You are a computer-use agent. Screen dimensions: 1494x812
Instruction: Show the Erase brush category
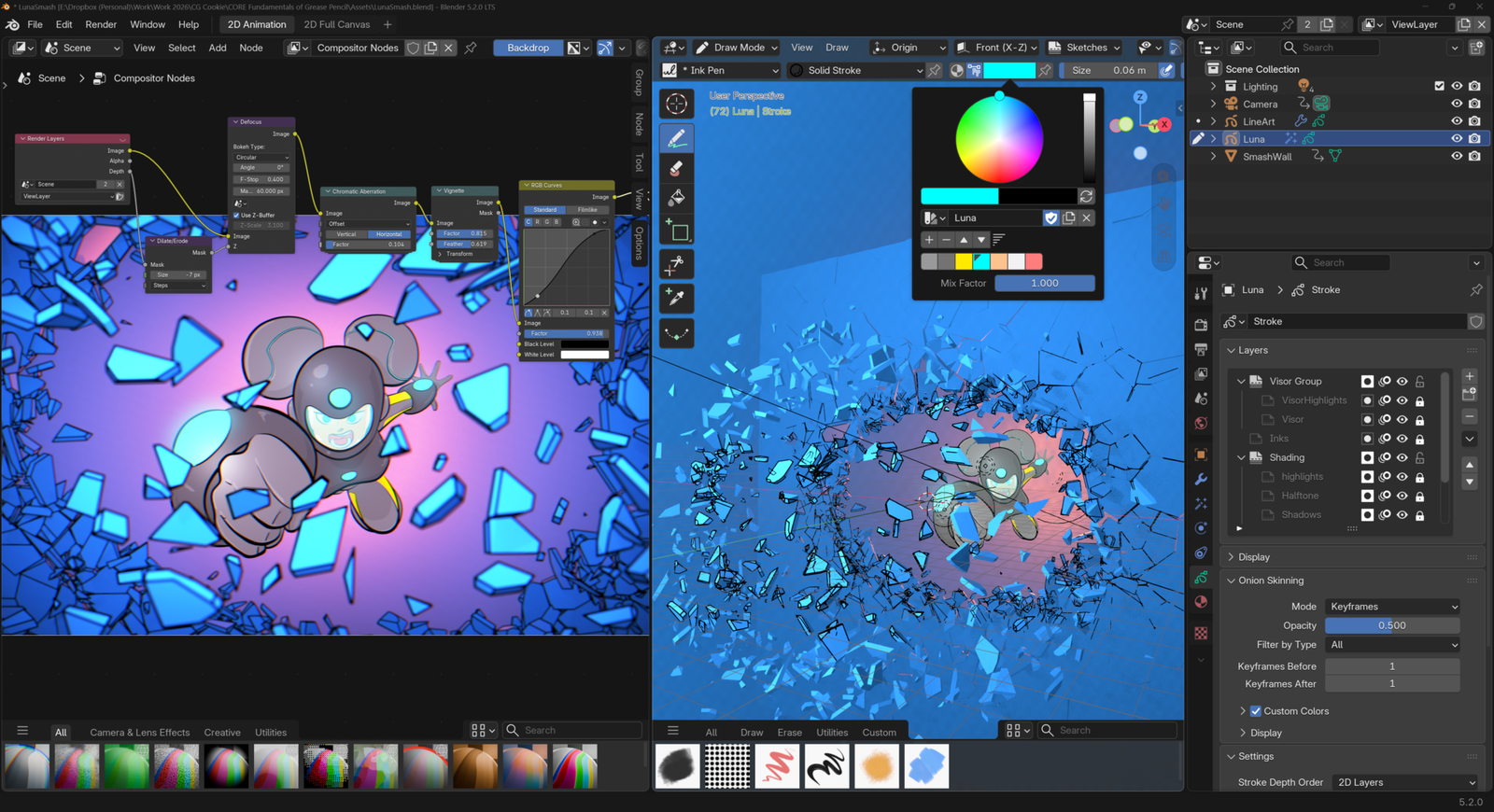click(790, 733)
